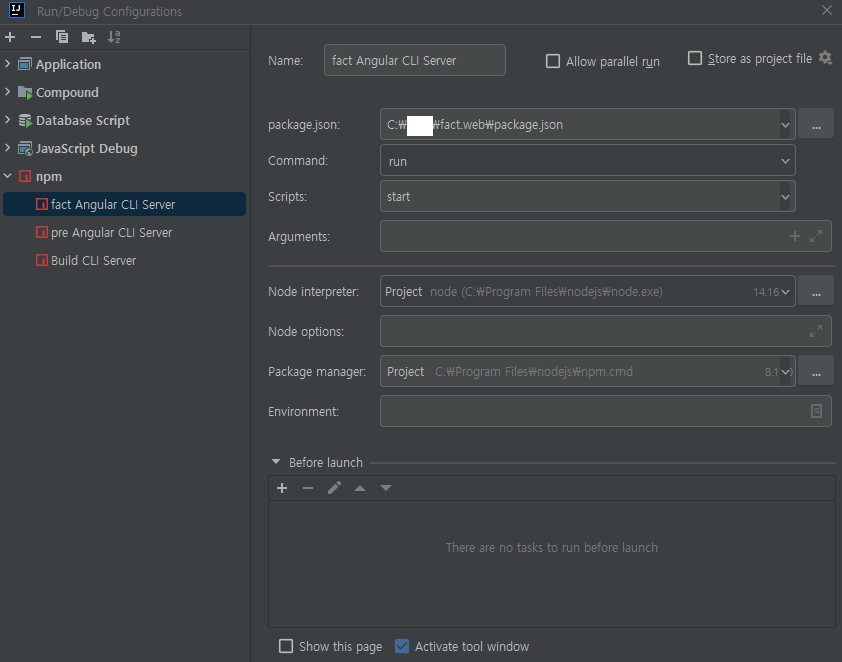Collapse the Before launch section
This screenshot has width=842, height=662.
pos(276,462)
